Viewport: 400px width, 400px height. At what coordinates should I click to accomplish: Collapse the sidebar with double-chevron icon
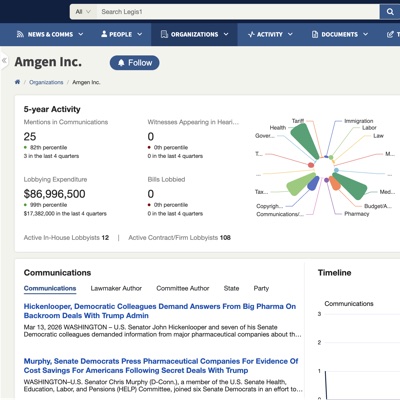tap(4, 60)
